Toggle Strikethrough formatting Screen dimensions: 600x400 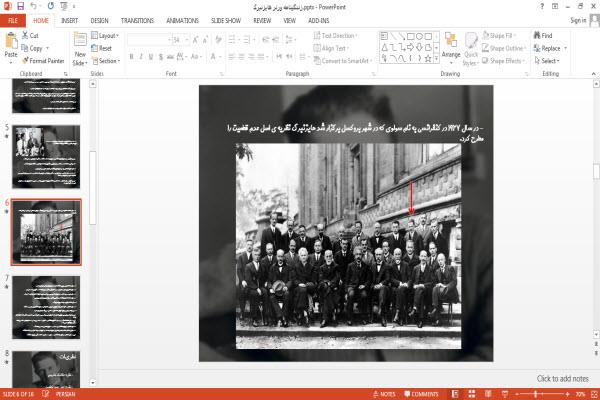(170, 57)
